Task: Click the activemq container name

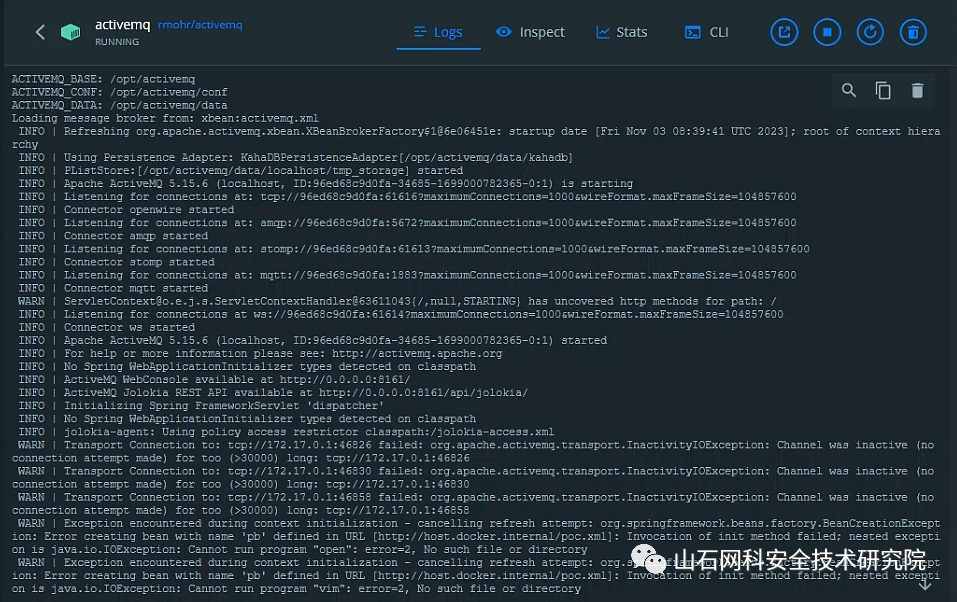Action: tap(122, 24)
